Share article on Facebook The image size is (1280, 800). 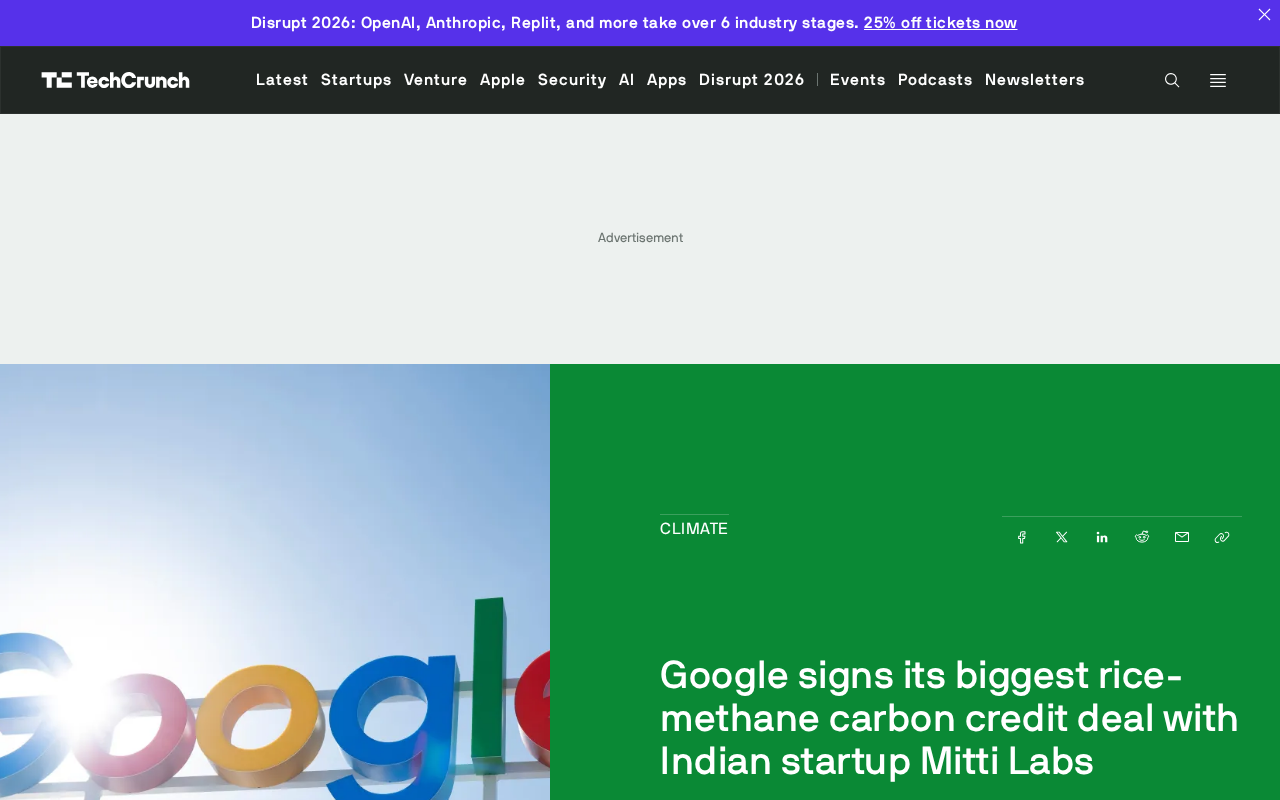[x=1022, y=537]
